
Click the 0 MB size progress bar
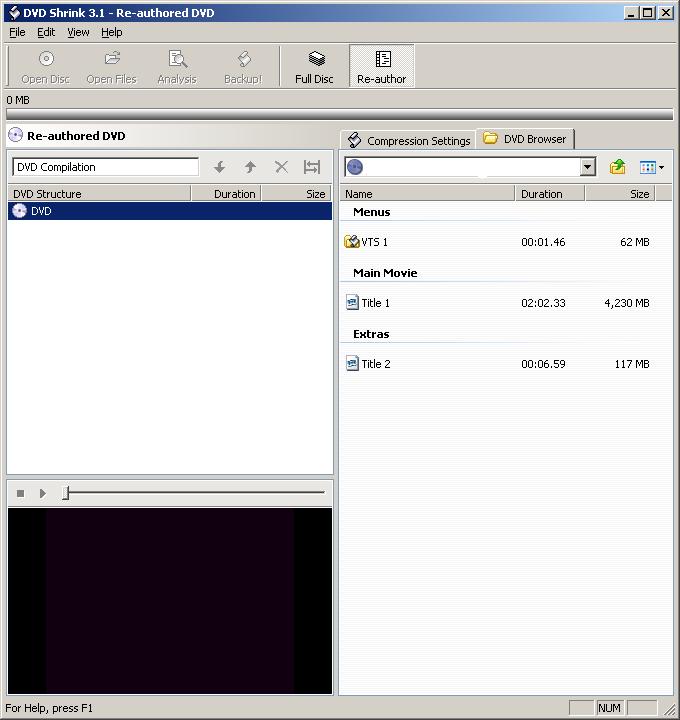point(340,114)
